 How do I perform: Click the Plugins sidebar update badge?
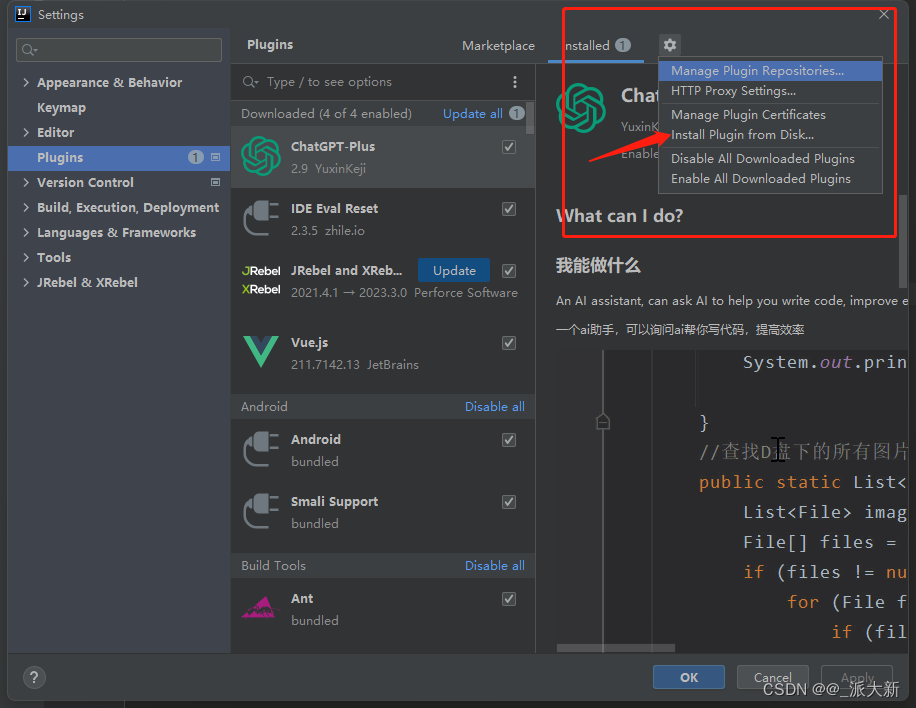click(x=196, y=157)
